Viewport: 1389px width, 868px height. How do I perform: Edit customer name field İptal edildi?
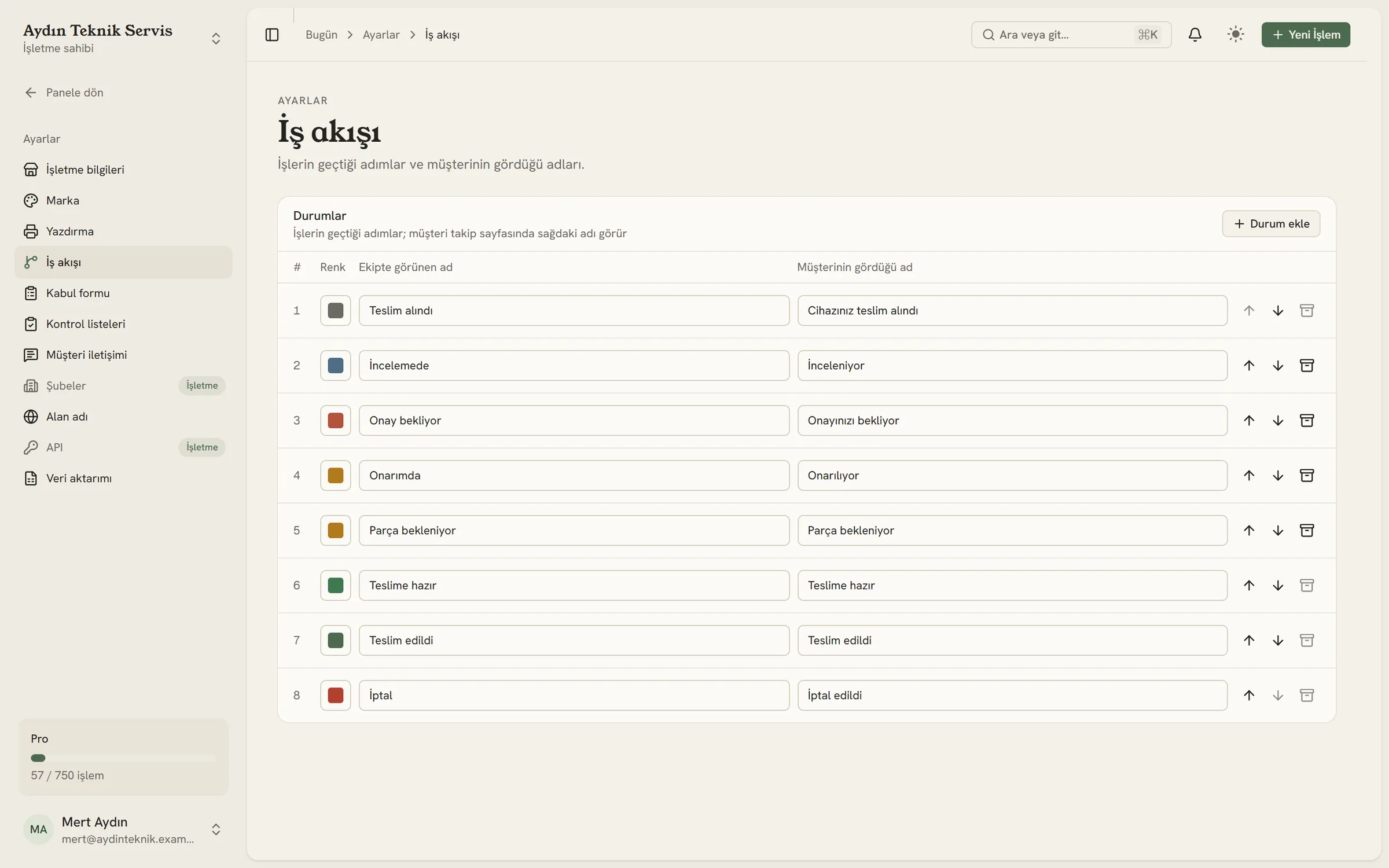[1012, 696]
